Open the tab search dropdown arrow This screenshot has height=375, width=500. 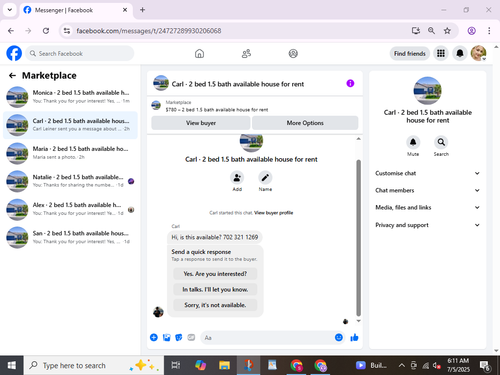(10, 10)
